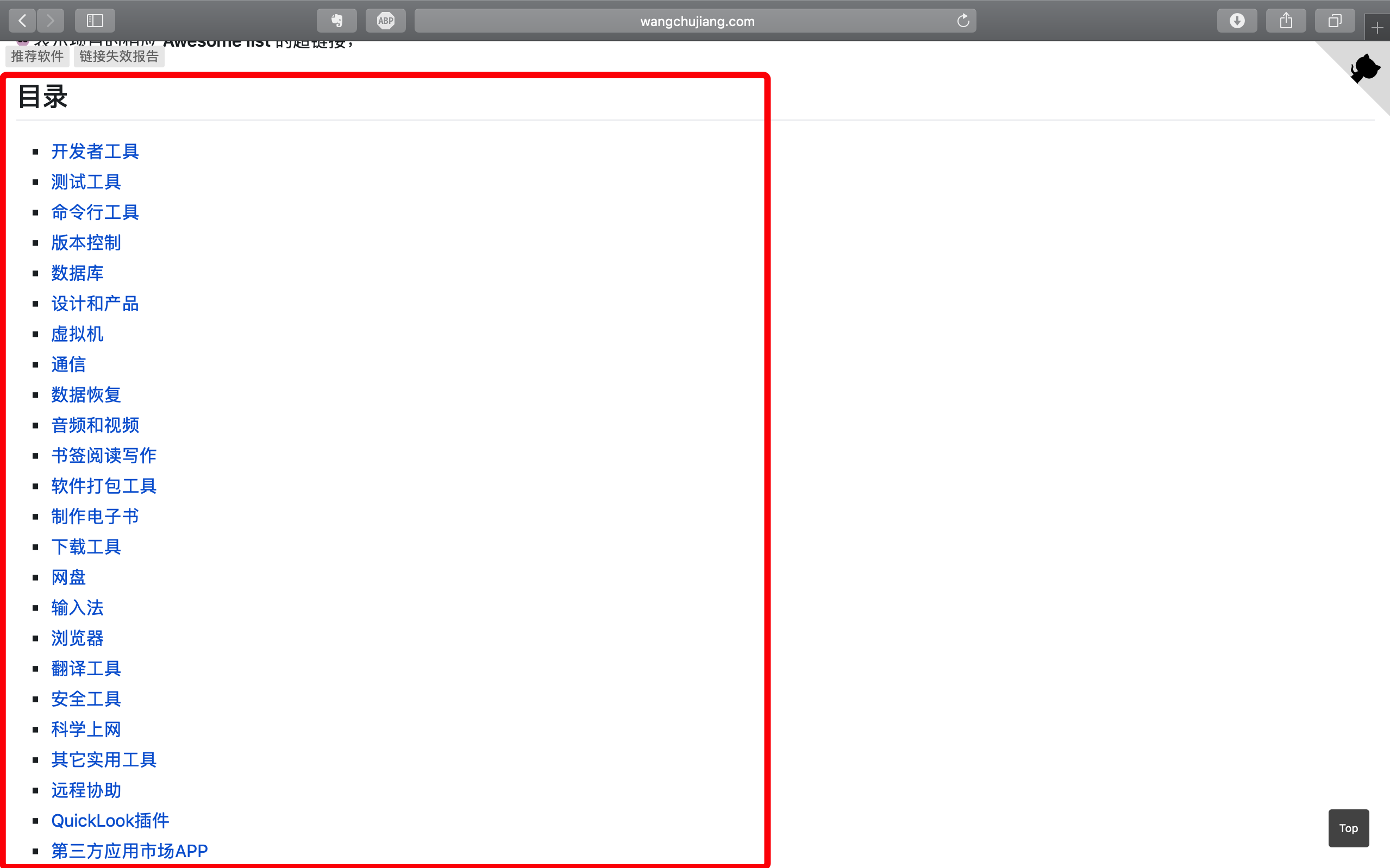Click the 链接失效报告 tab
This screenshot has height=868, width=1390.
tap(118, 56)
